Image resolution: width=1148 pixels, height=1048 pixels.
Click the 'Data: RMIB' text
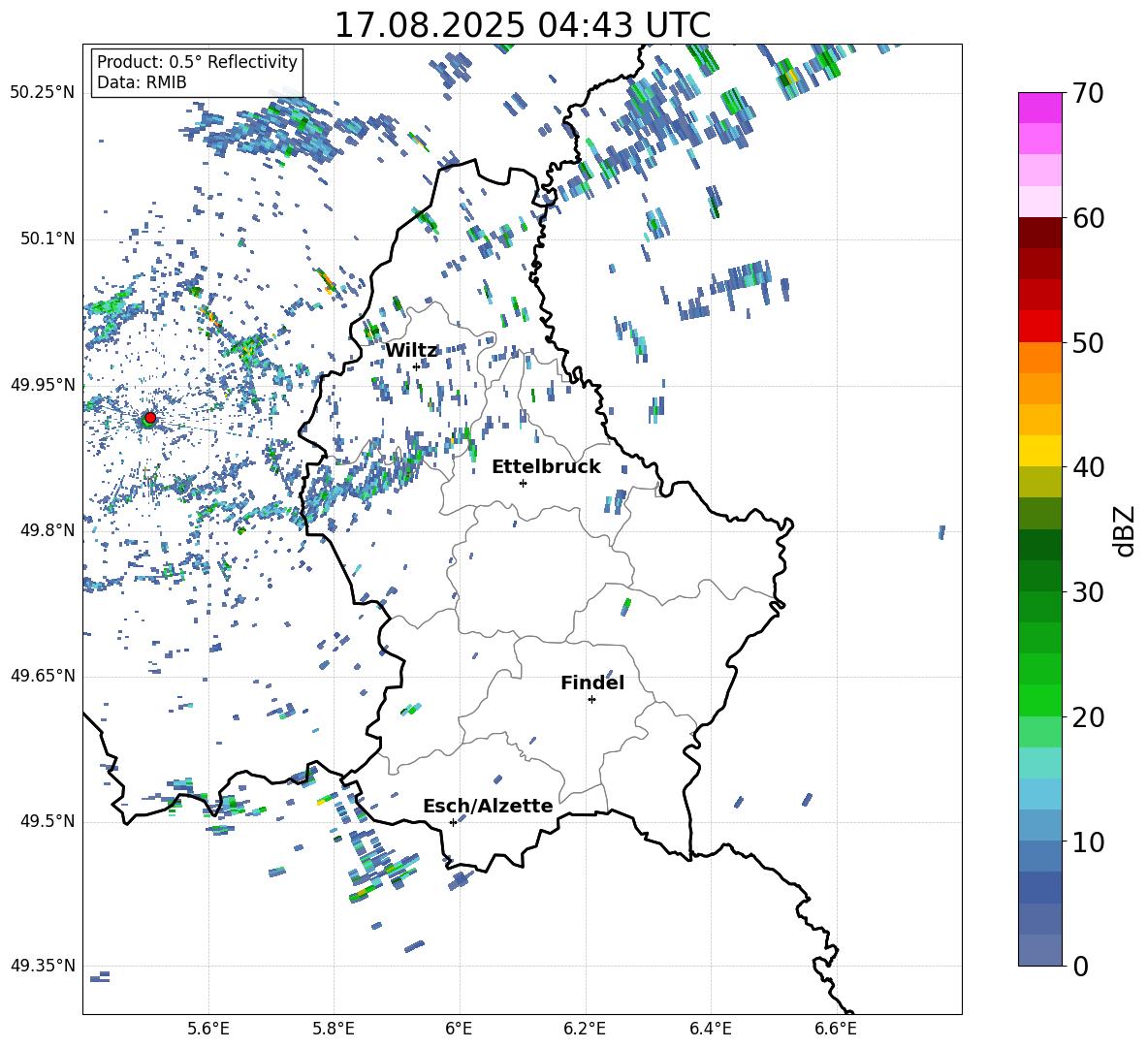coord(142,82)
